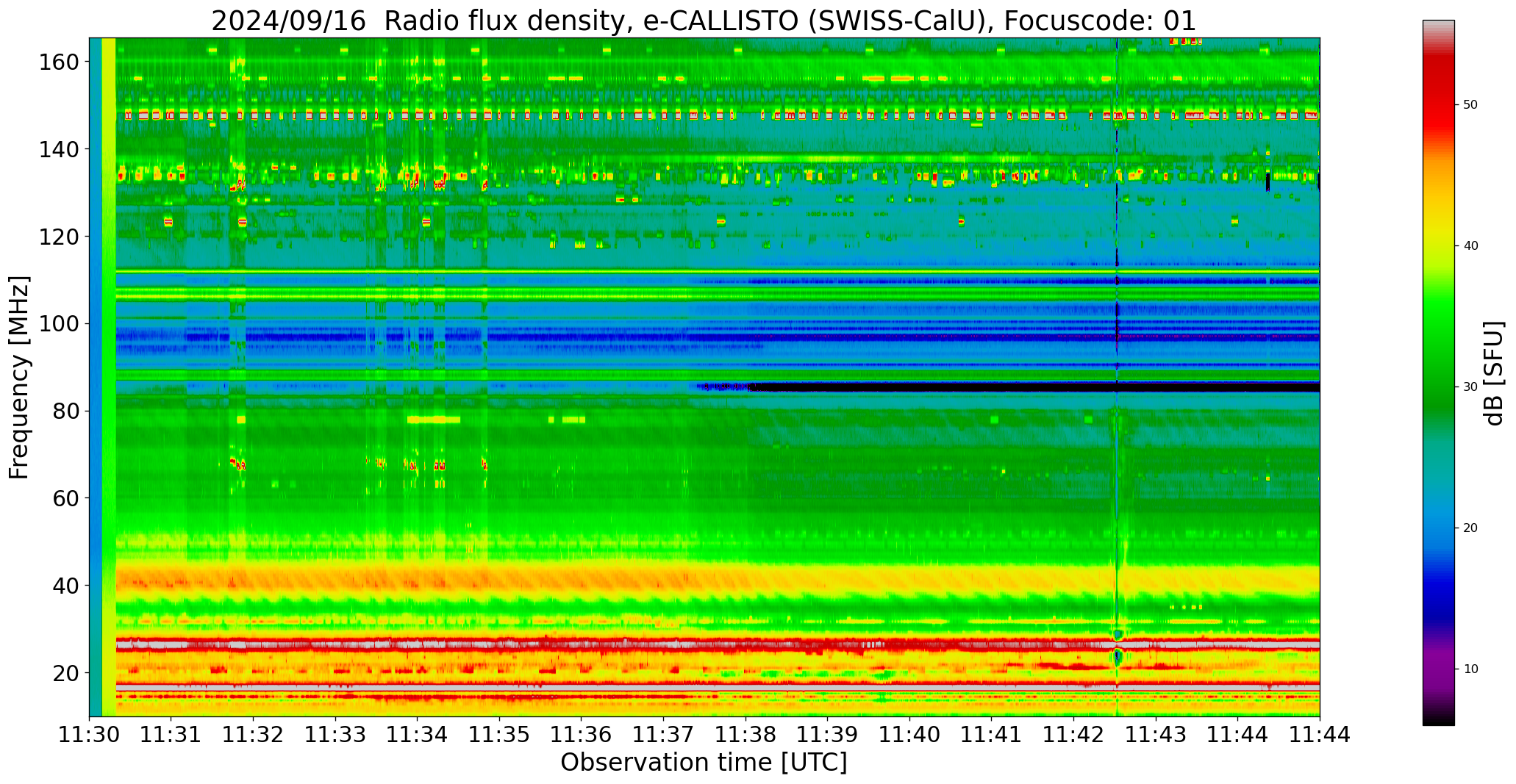The width and height of the screenshot is (1516, 784).
Task: Click the 11:37 time tick label
Action: [x=664, y=735]
